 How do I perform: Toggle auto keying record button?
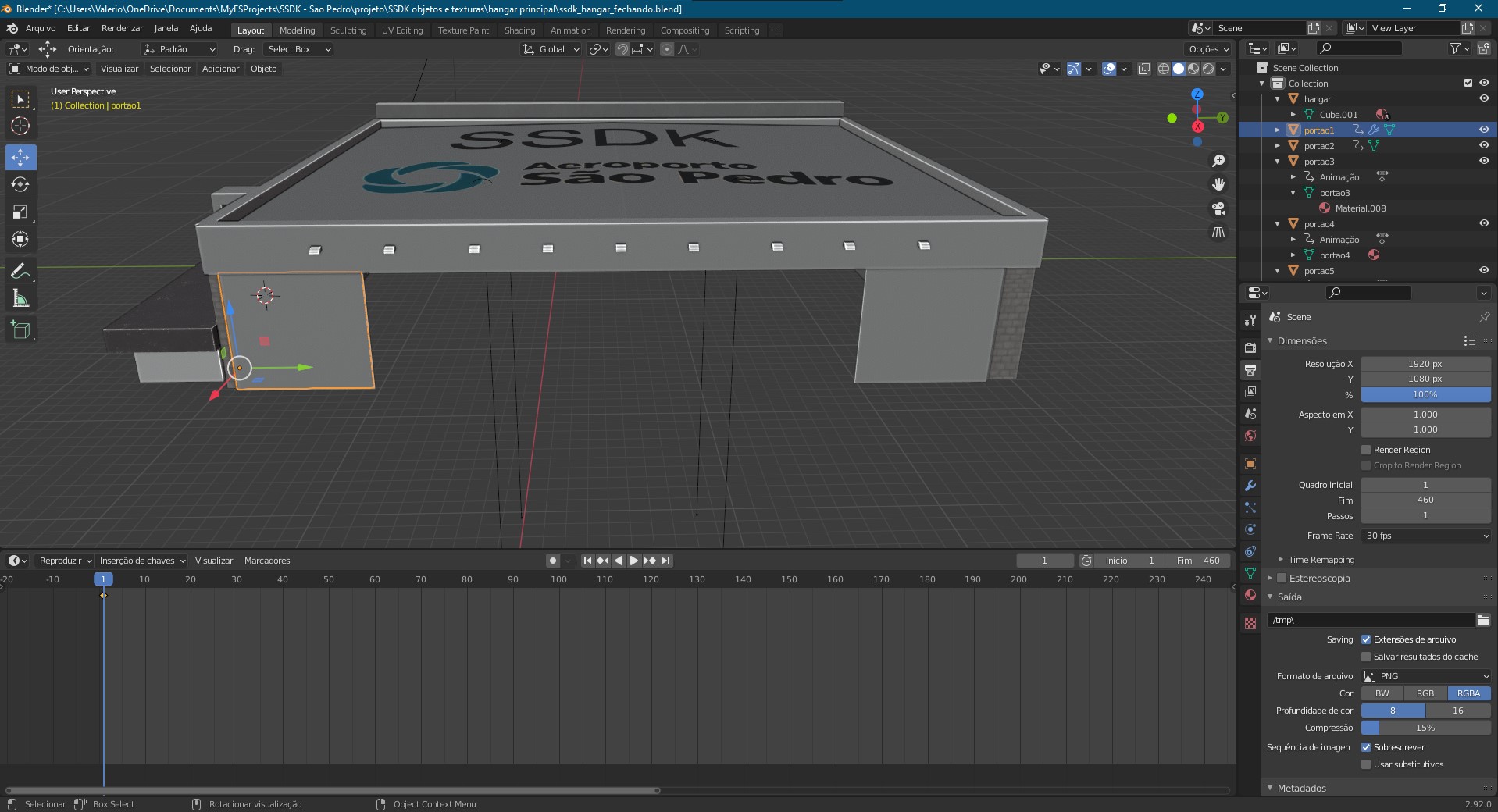(553, 561)
